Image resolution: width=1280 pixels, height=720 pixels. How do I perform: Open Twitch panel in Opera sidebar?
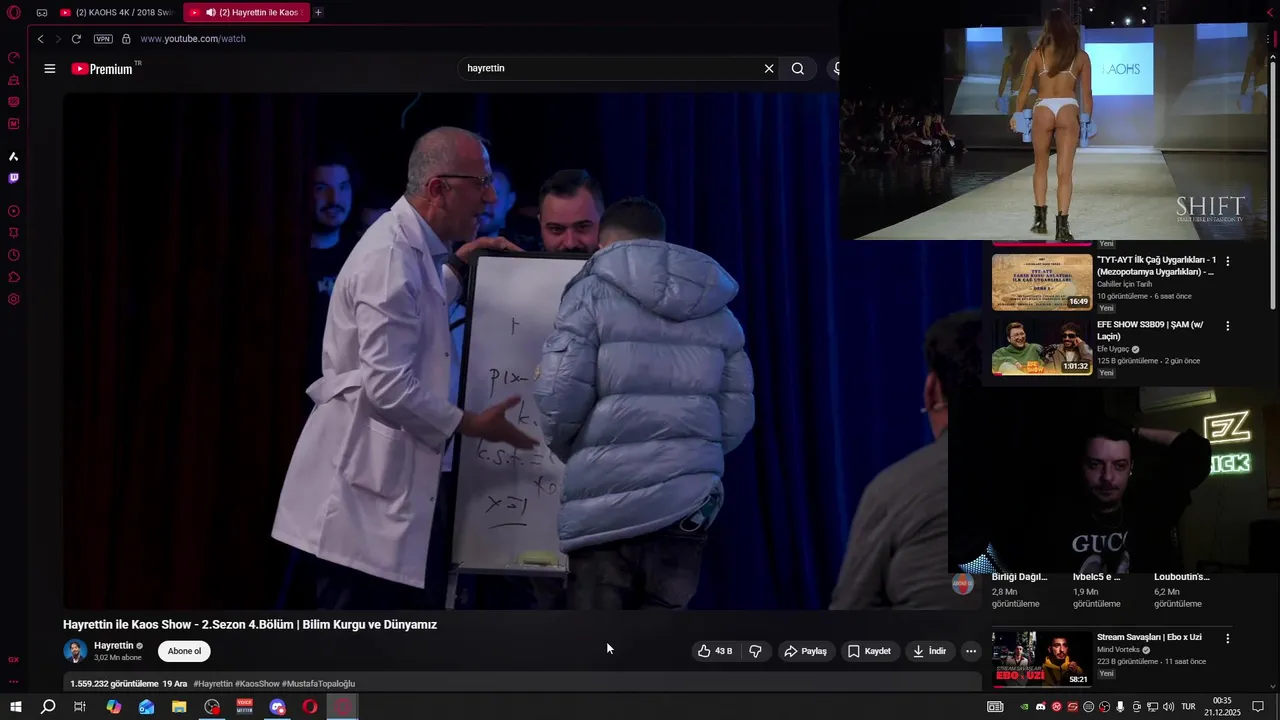(x=14, y=178)
